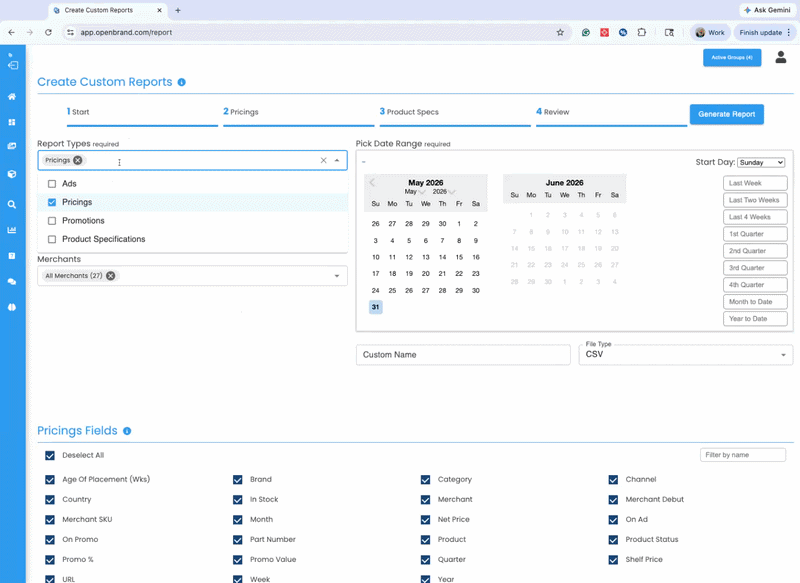Select May 15 in the calendar

click(x=459, y=257)
